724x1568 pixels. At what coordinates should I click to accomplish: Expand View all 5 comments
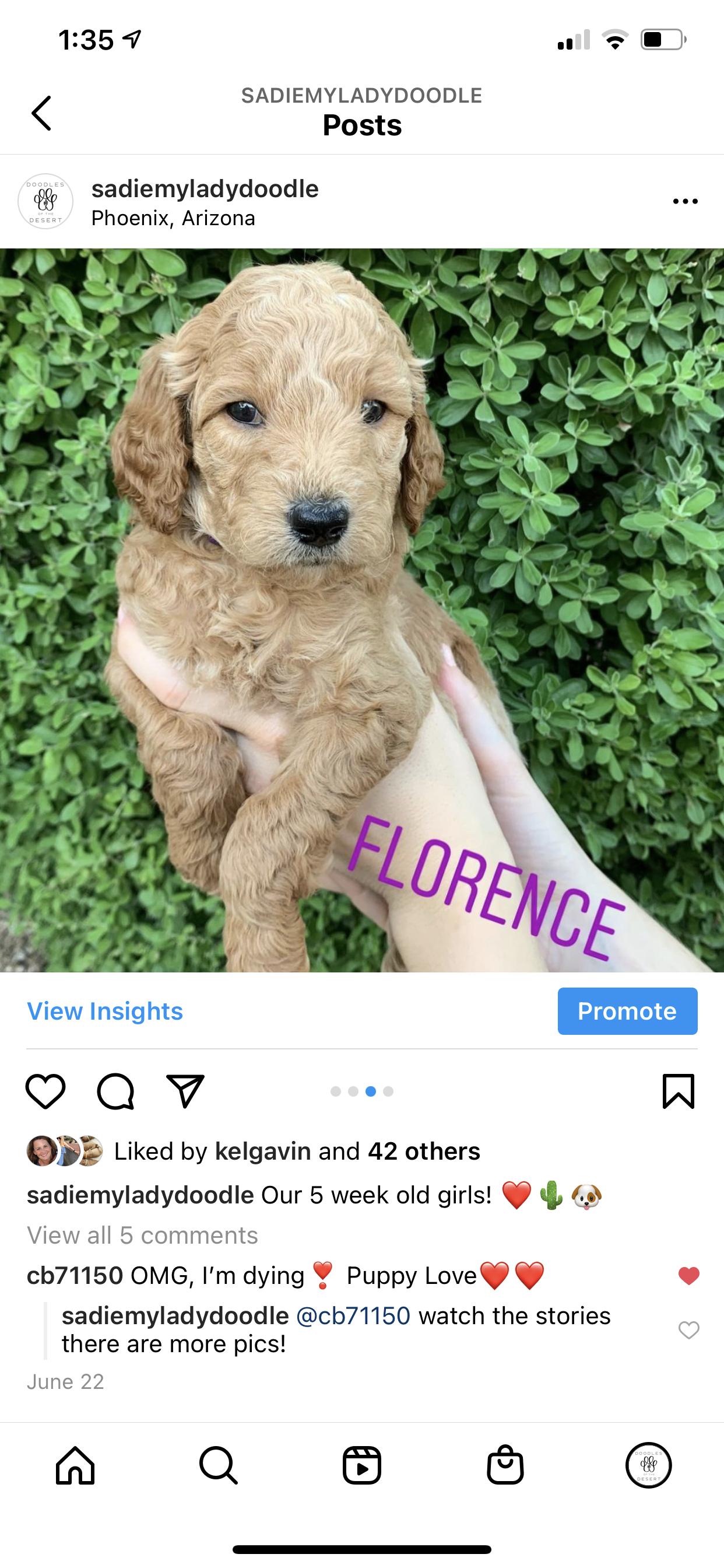(142, 1235)
